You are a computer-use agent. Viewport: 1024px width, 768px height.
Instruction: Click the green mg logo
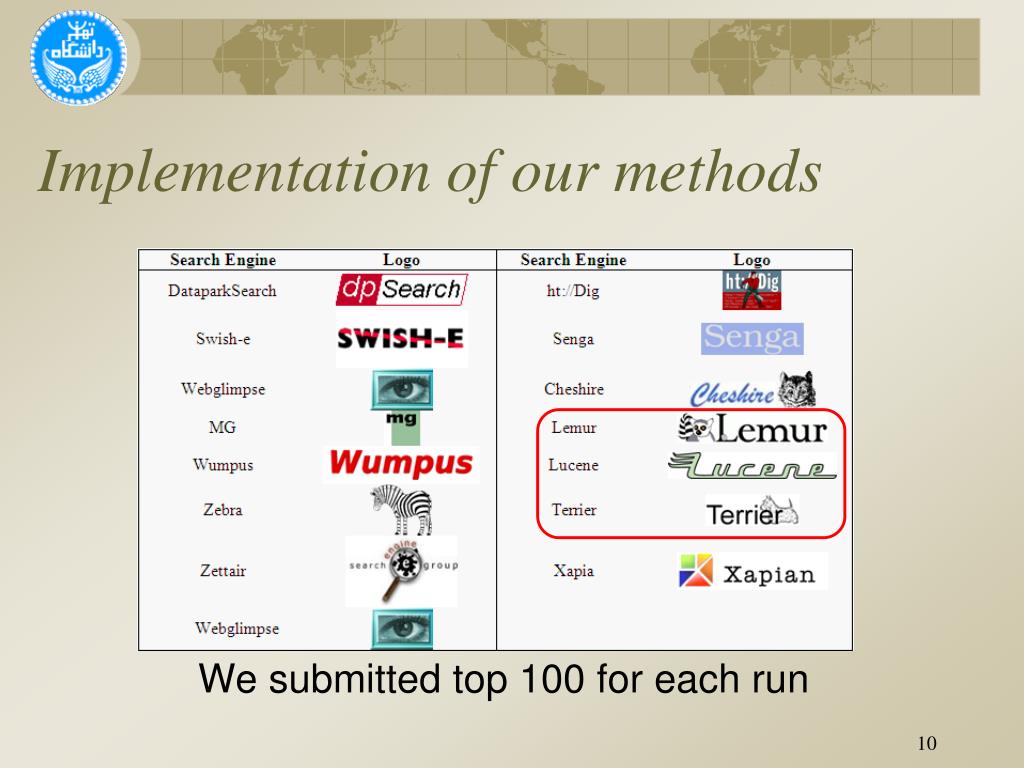pyautogui.click(x=402, y=428)
